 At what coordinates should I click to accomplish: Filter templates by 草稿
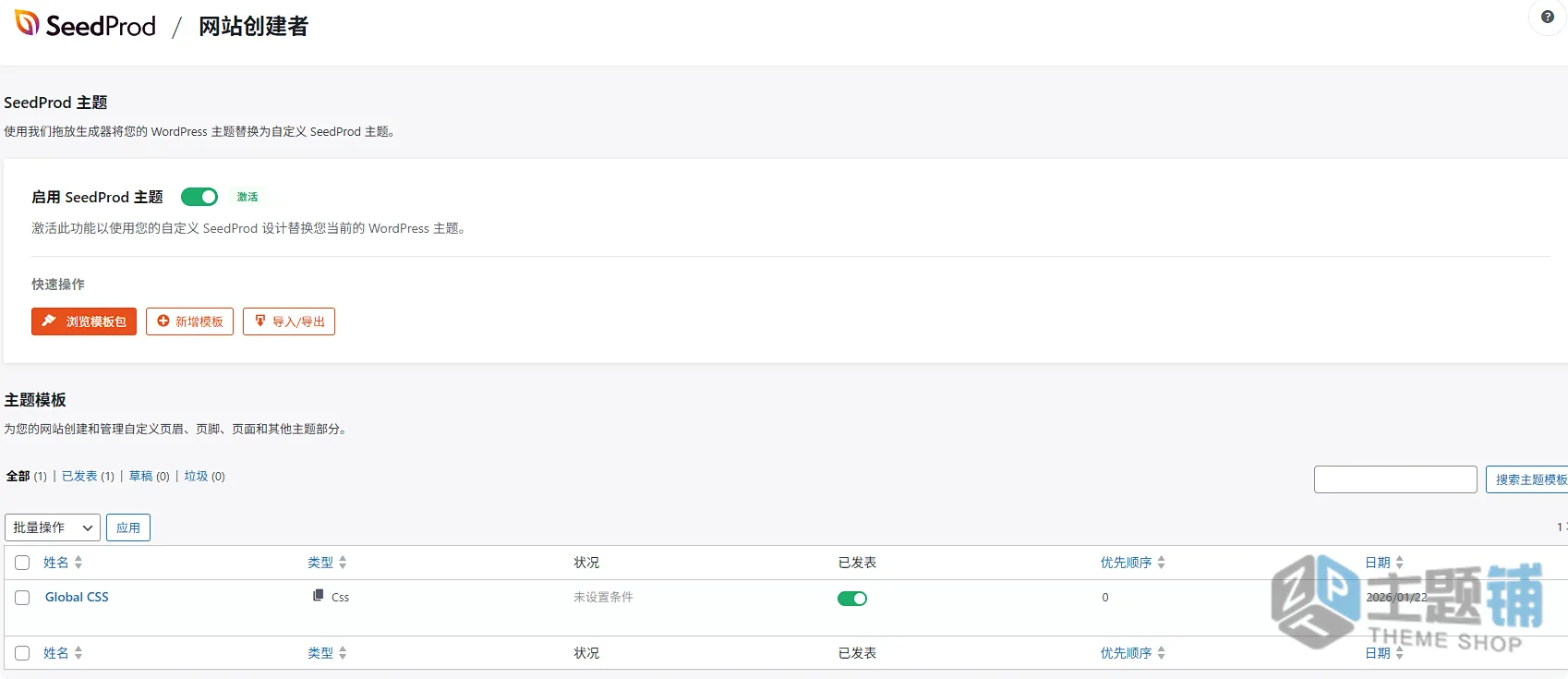140,476
